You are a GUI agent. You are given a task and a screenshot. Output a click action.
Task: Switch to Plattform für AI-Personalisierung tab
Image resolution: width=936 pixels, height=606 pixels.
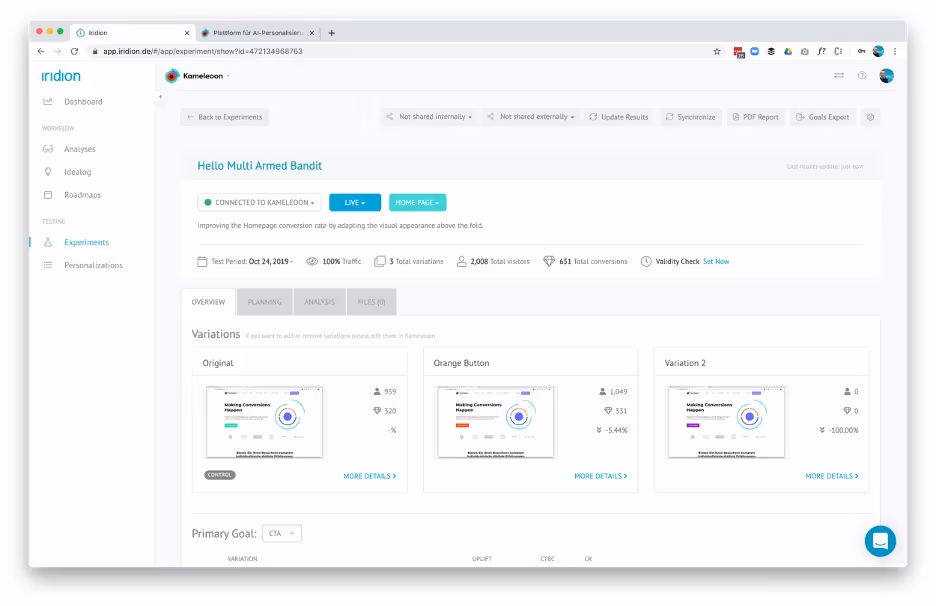258,33
